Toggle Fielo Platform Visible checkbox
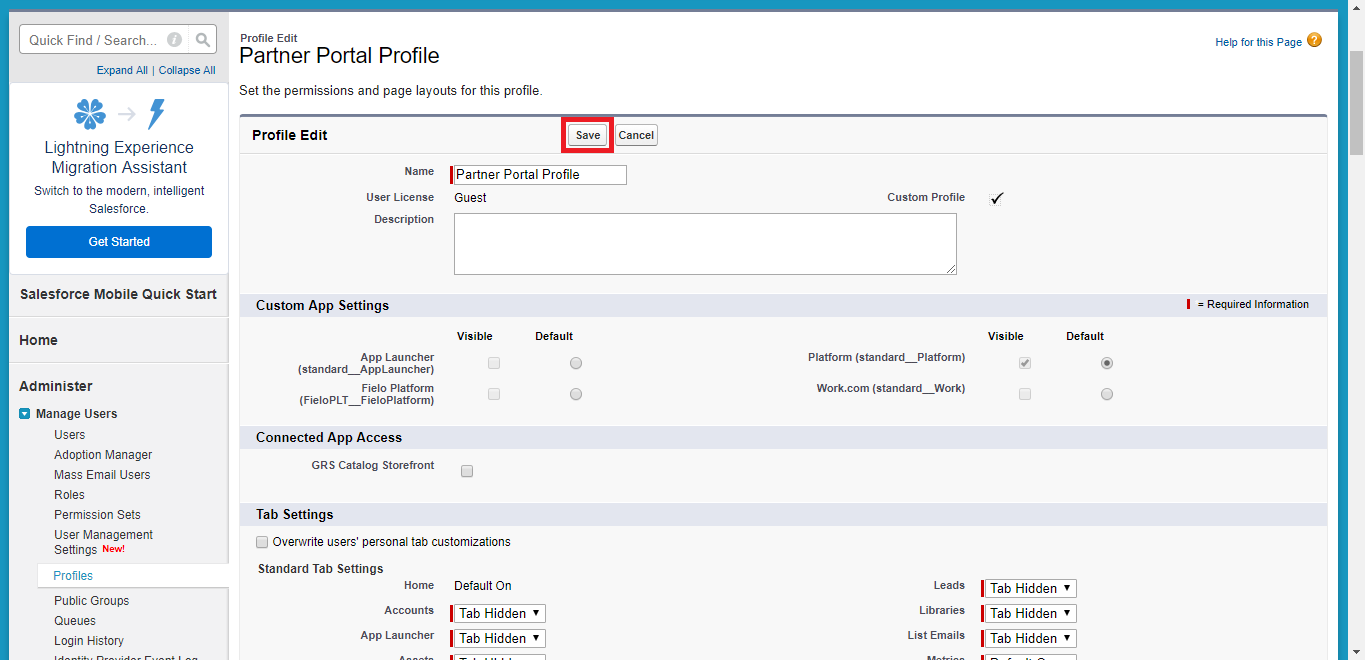 coord(494,394)
